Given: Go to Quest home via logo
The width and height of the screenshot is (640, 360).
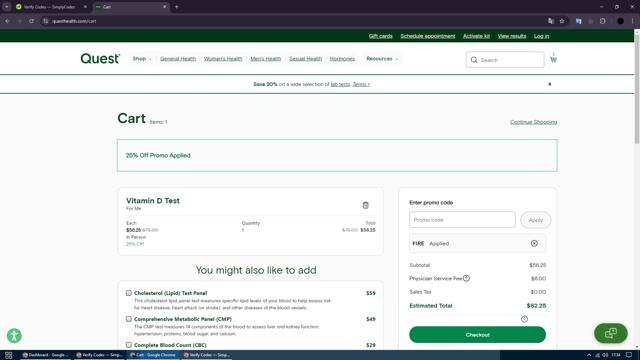Looking at the screenshot, I should coord(100,59).
